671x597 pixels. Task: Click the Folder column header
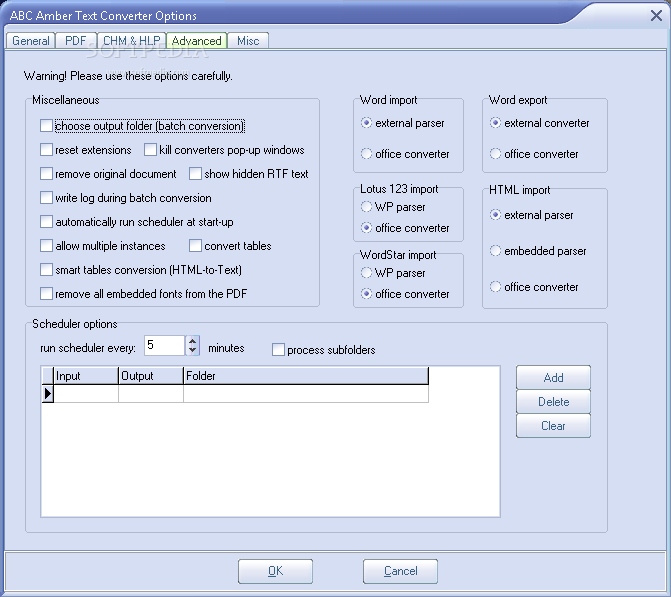(x=306, y=376)
